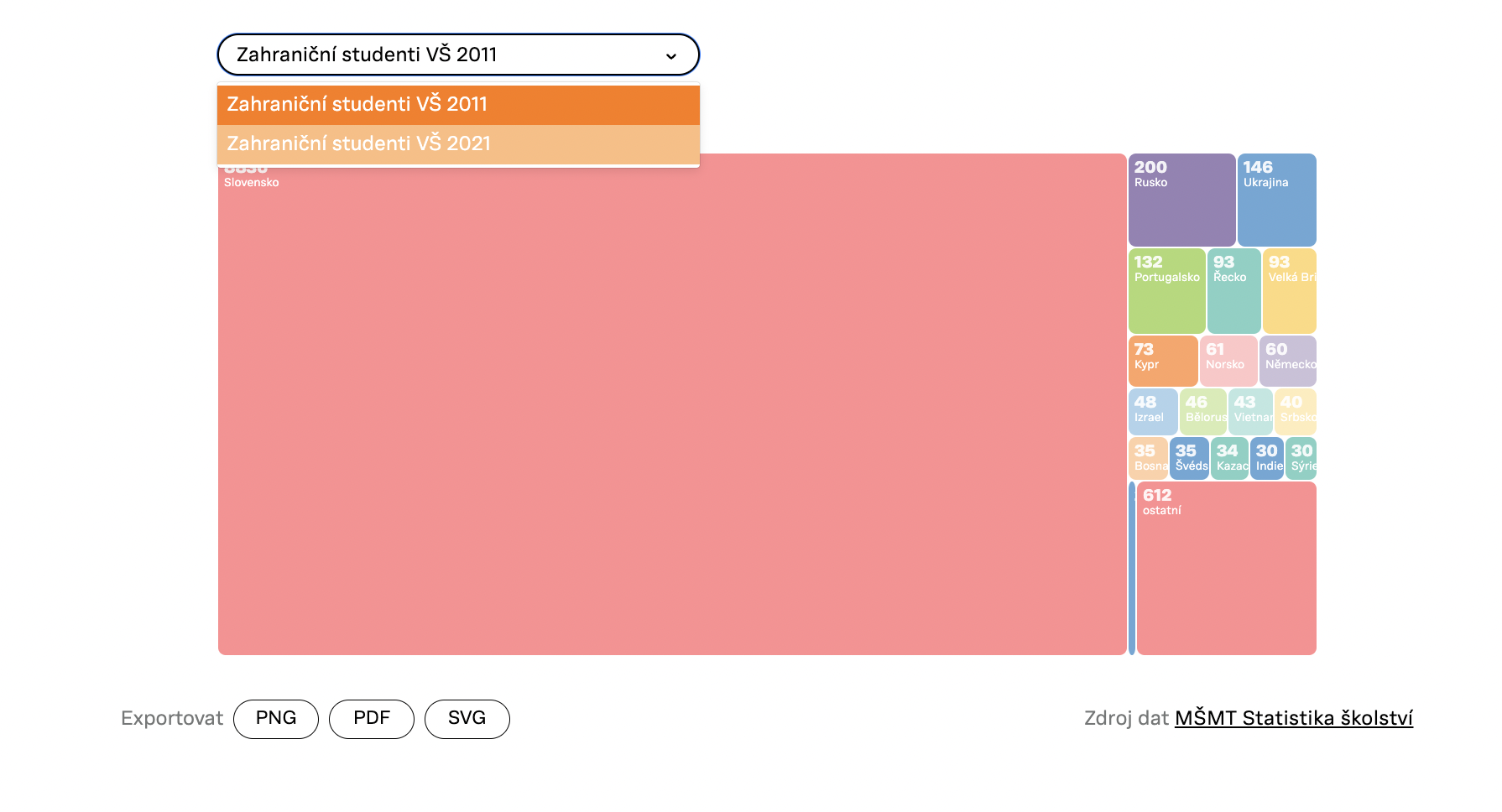Screen dimensions: 1502x812
Task: Click the light blue Izrael tile
Action: click(1152, 411)
